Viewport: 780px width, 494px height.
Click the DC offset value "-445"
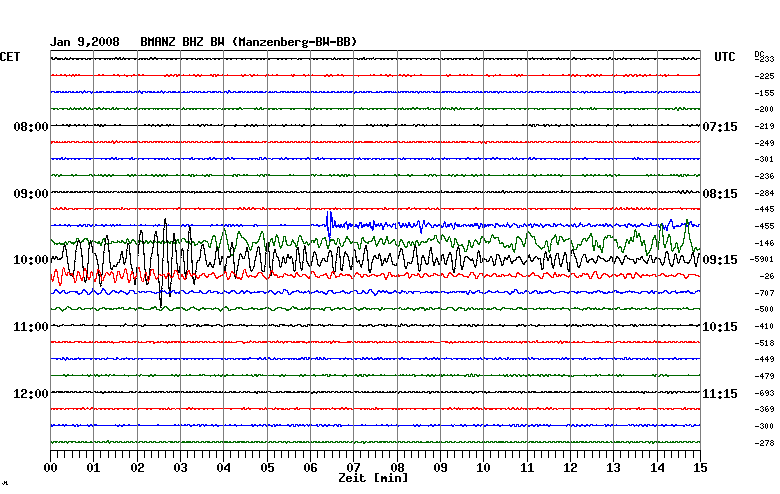(x=765, y=209)
